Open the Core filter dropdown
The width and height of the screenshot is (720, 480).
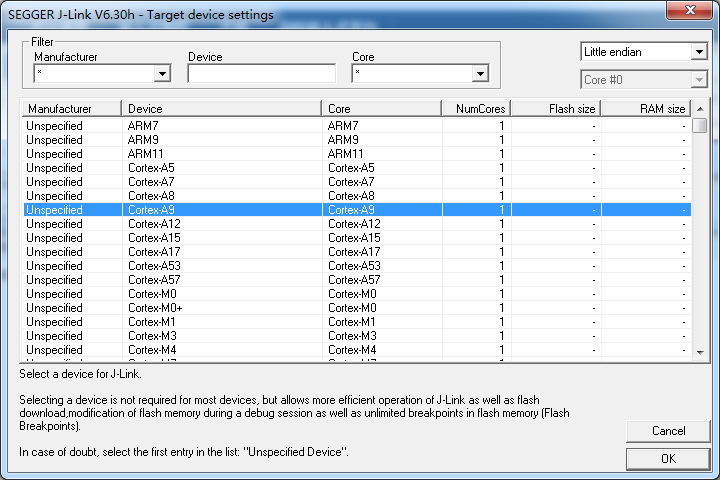[480, 73]
